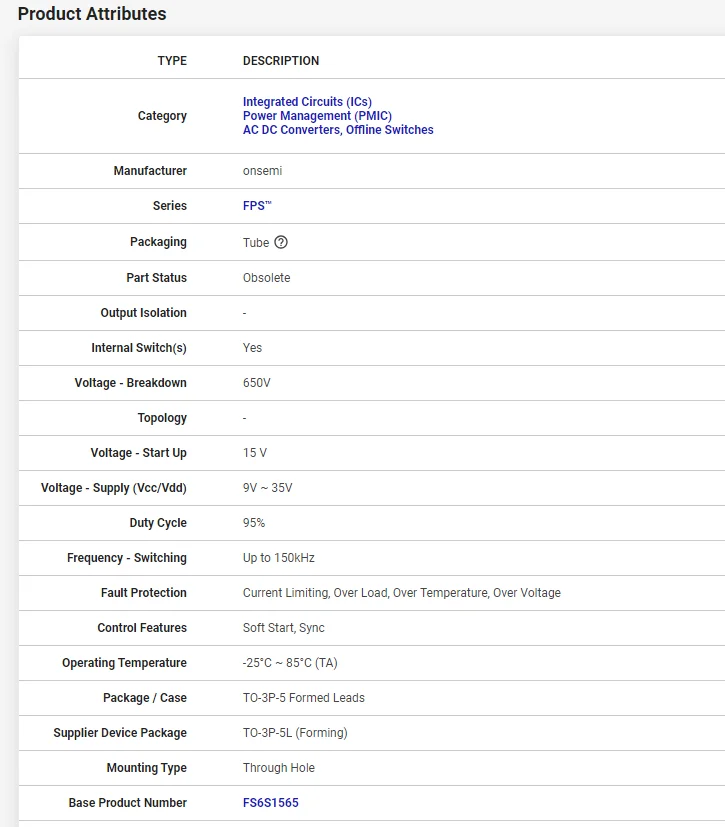
Task: Select the 650V breakdown voltage value
Action: click(257, 383)
